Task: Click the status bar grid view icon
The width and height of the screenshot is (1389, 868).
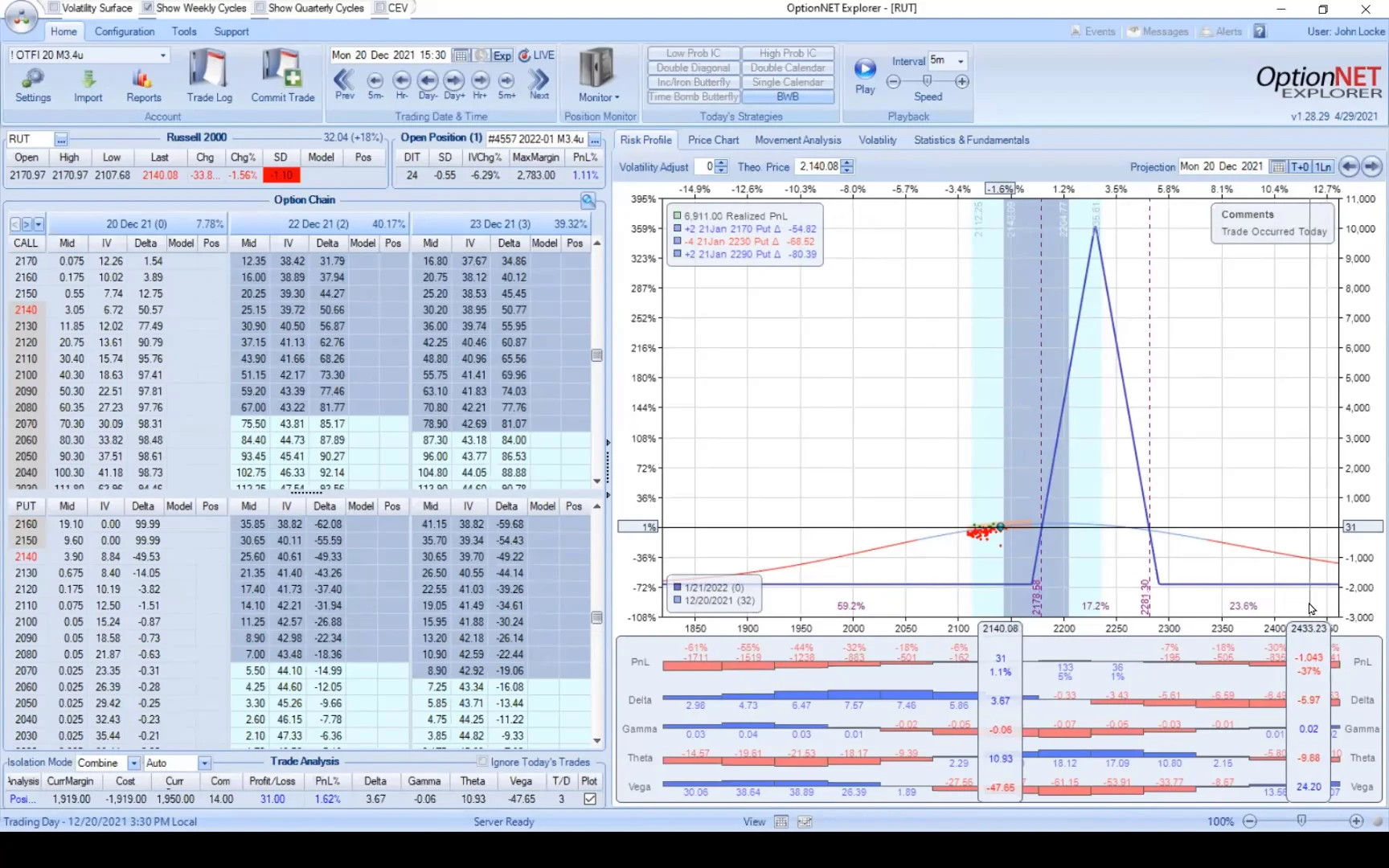Action: tap(781, 821)
